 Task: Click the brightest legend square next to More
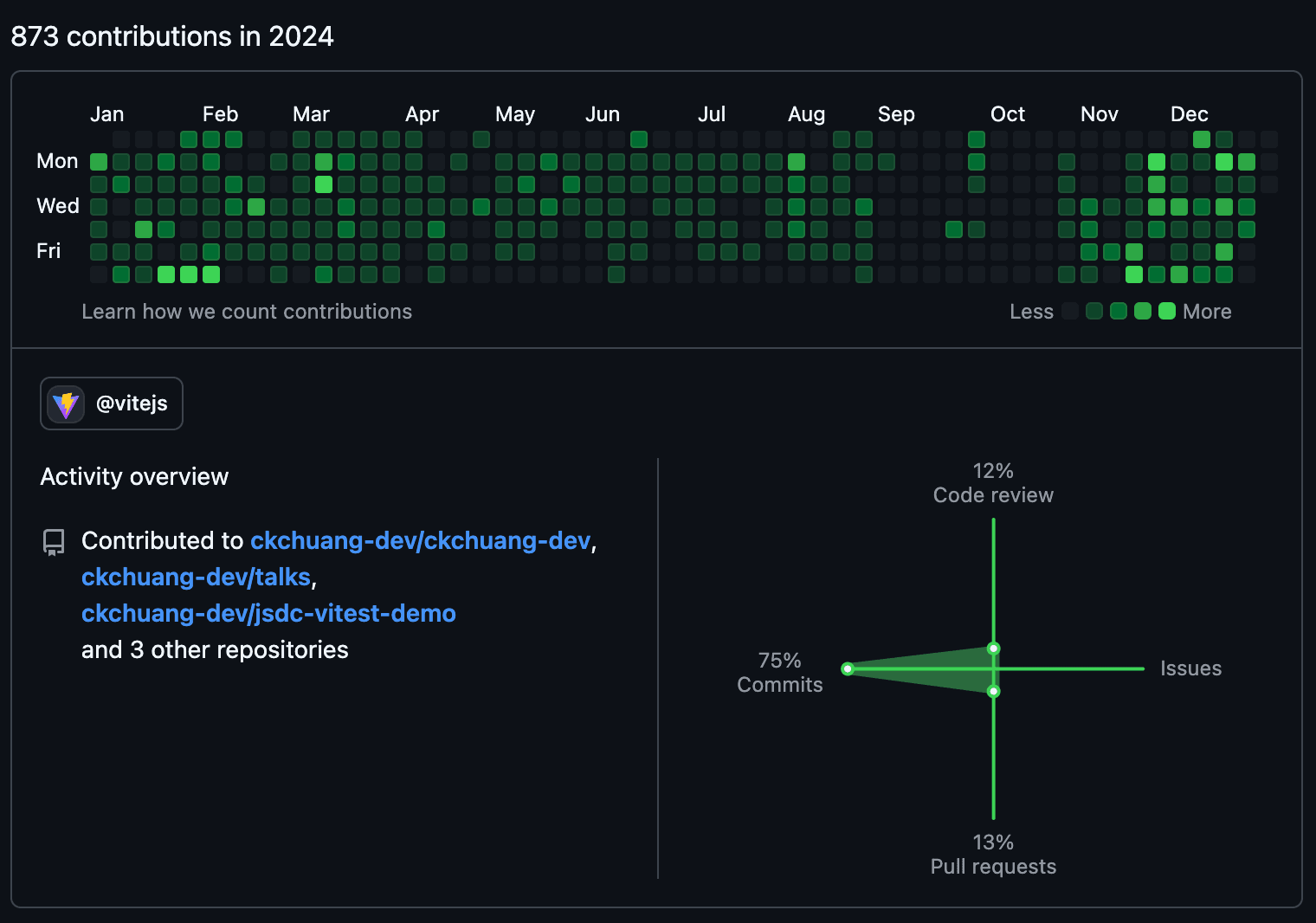[1167, 311]
